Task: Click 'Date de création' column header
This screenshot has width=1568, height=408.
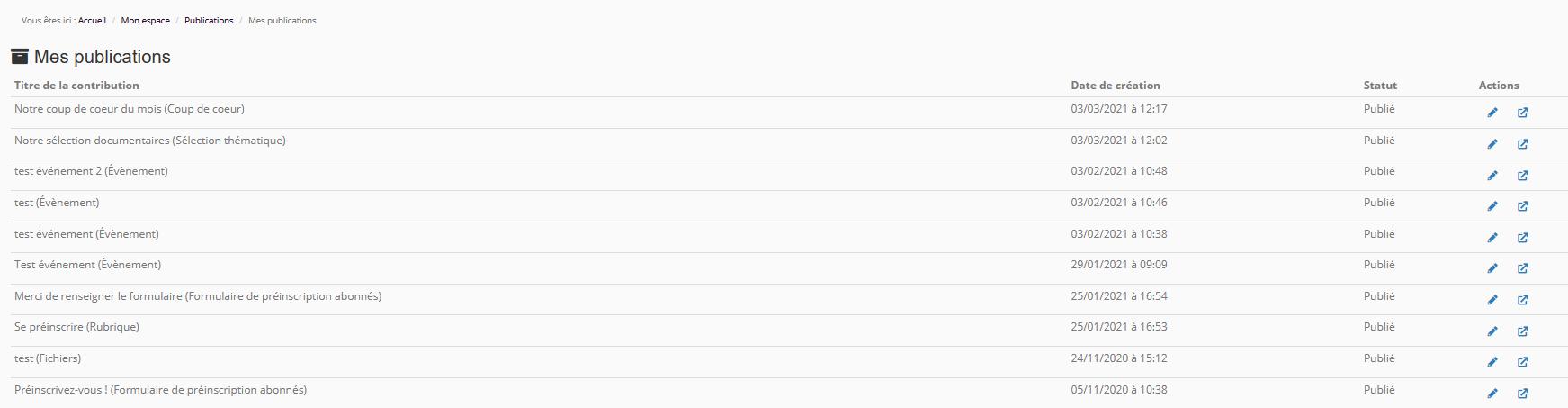Action: click(1115, 86)
